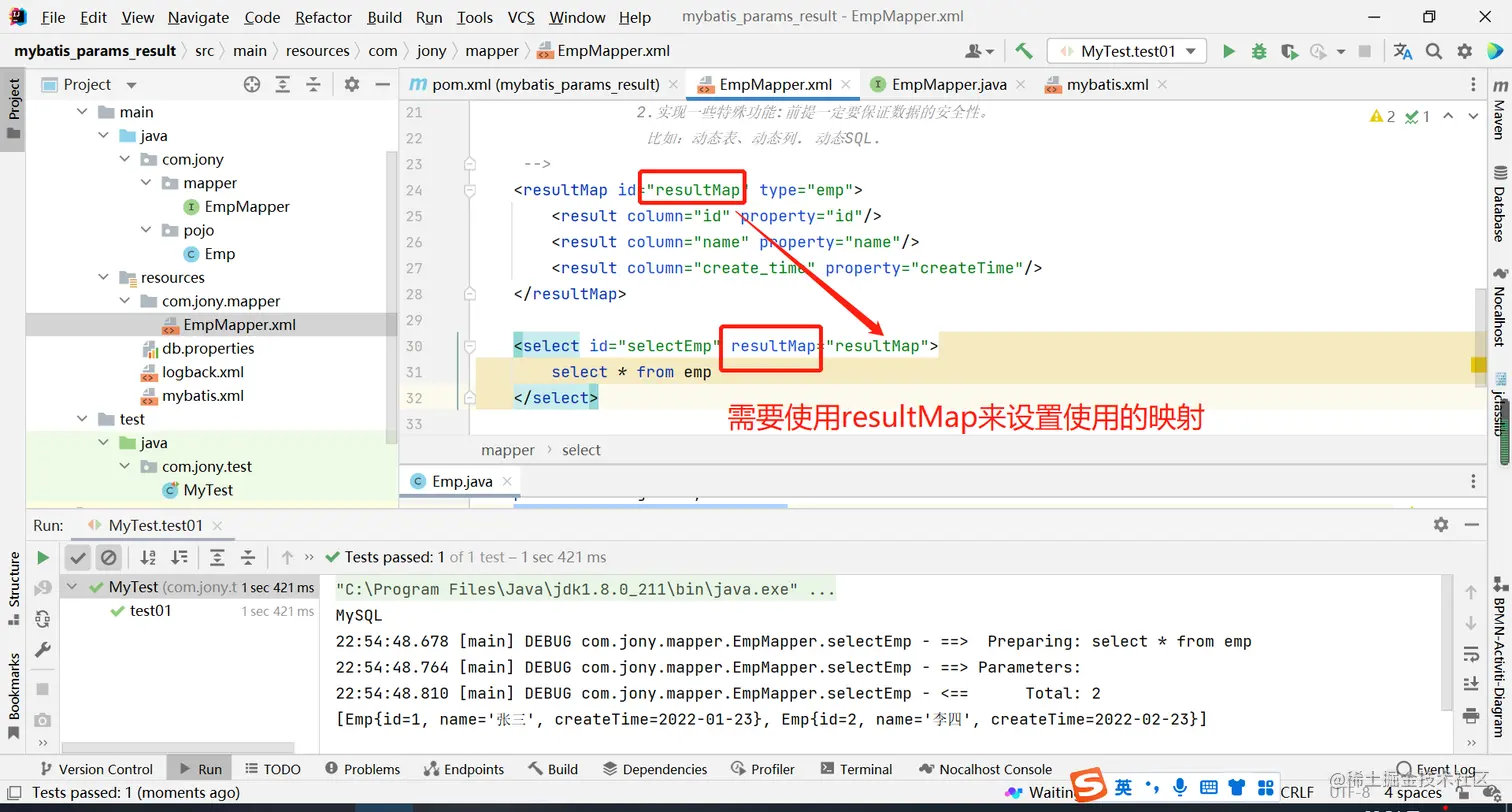The width and height of the screenshot is (1512, 812).
Task: Toggle Sogou punctuation mode button
Action: tap(1152, 788)
